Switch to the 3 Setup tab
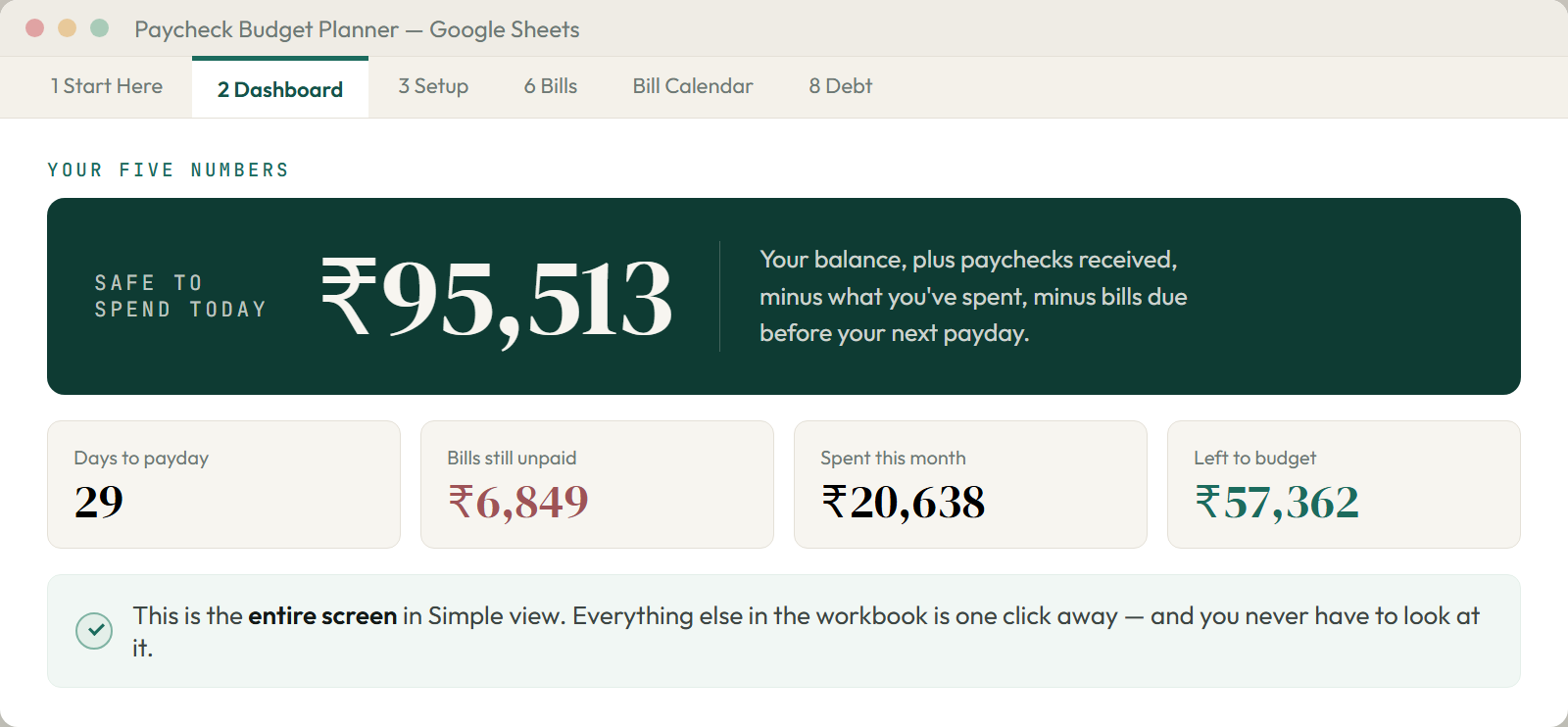The width and height of the screenshot is (1568, 727). 433,86
